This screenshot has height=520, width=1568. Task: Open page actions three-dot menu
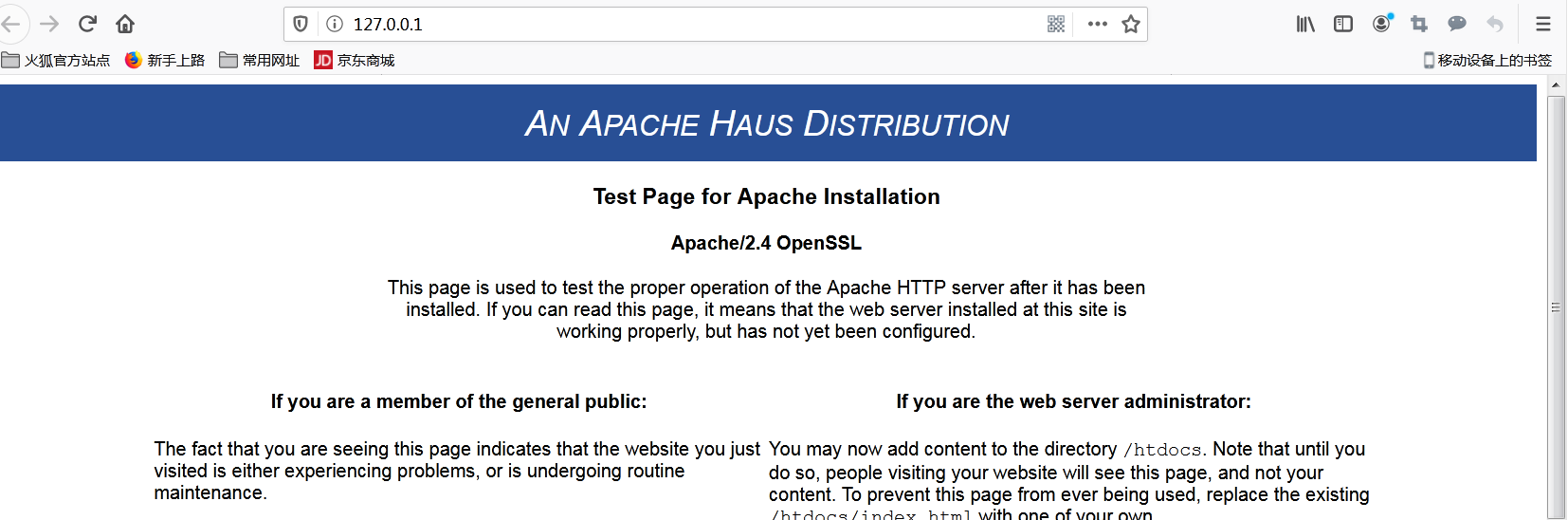coord(1098,24)
